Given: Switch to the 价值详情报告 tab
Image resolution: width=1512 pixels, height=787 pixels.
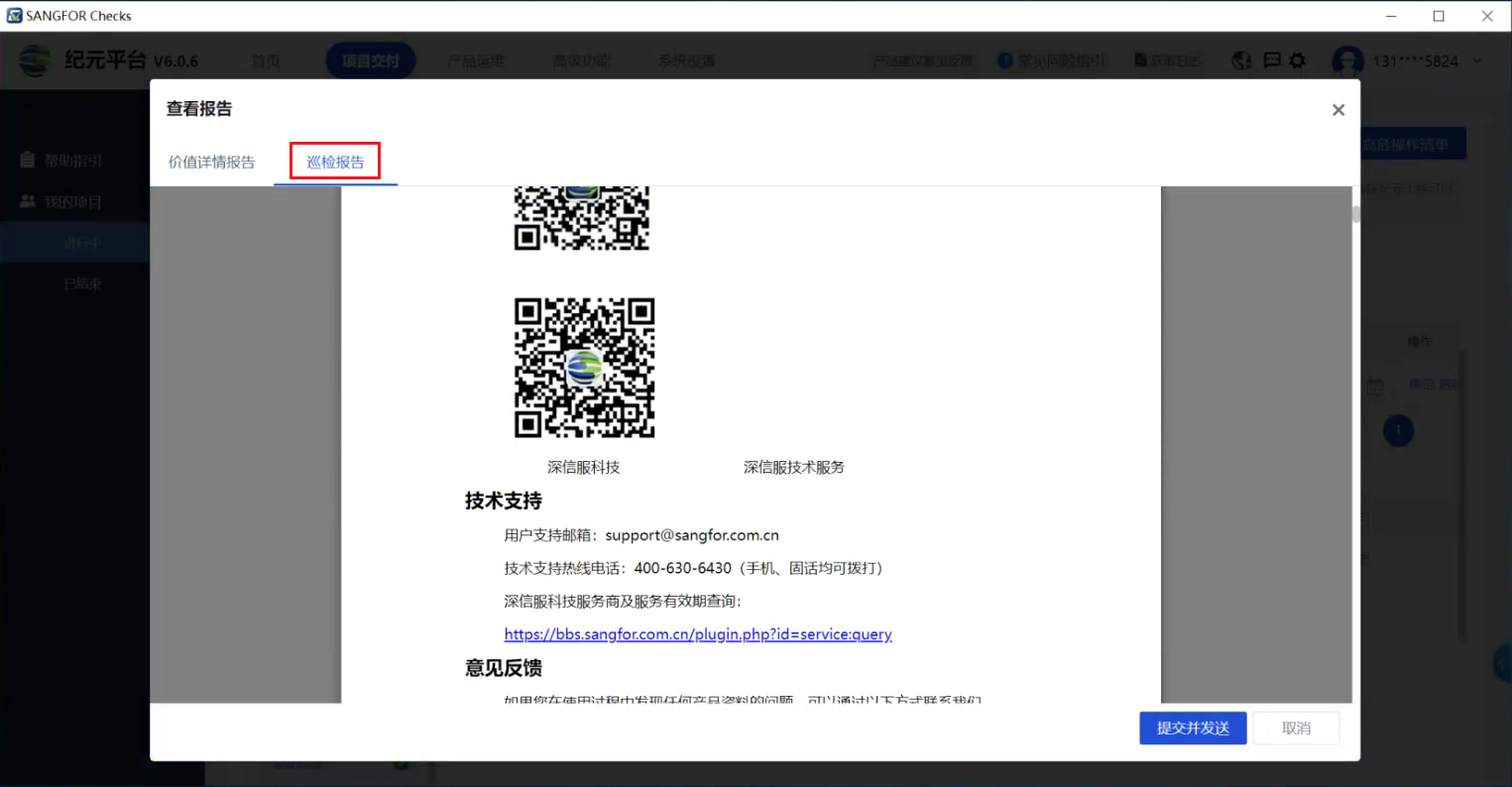Looking at the screenshot, I should [211, 162].
